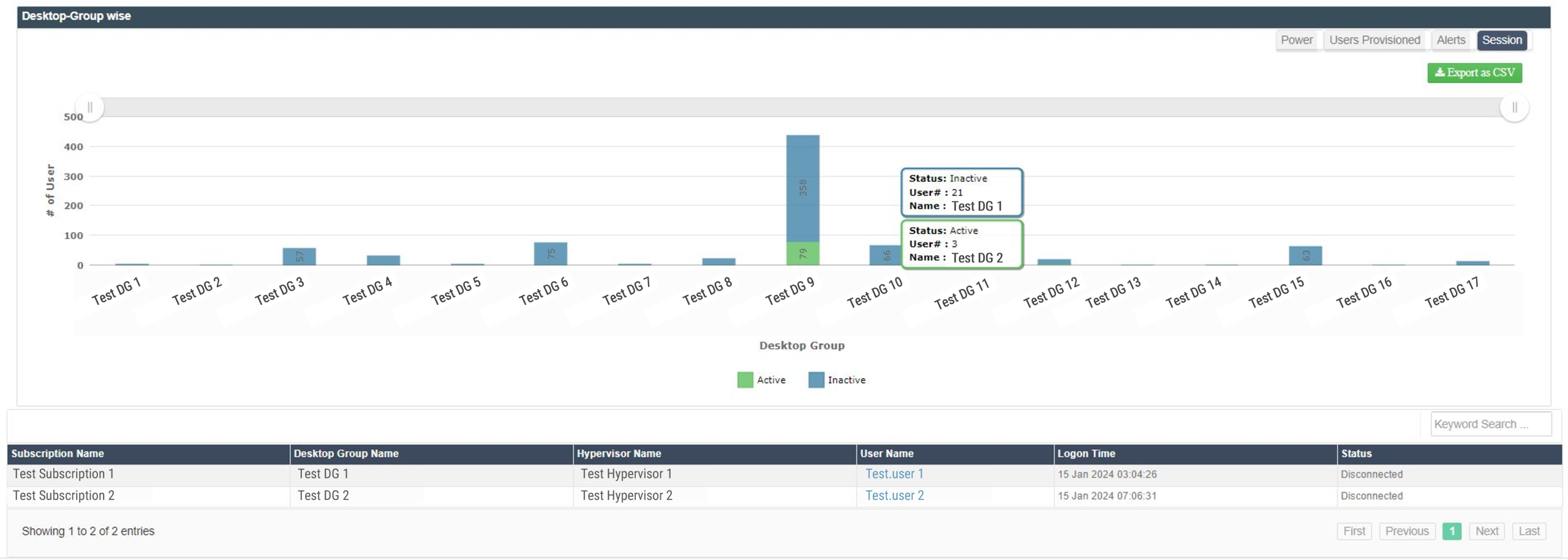Click the green Active bar segment labeled 79
This screenshot has height=560, width=1568.
pos(802,253)
